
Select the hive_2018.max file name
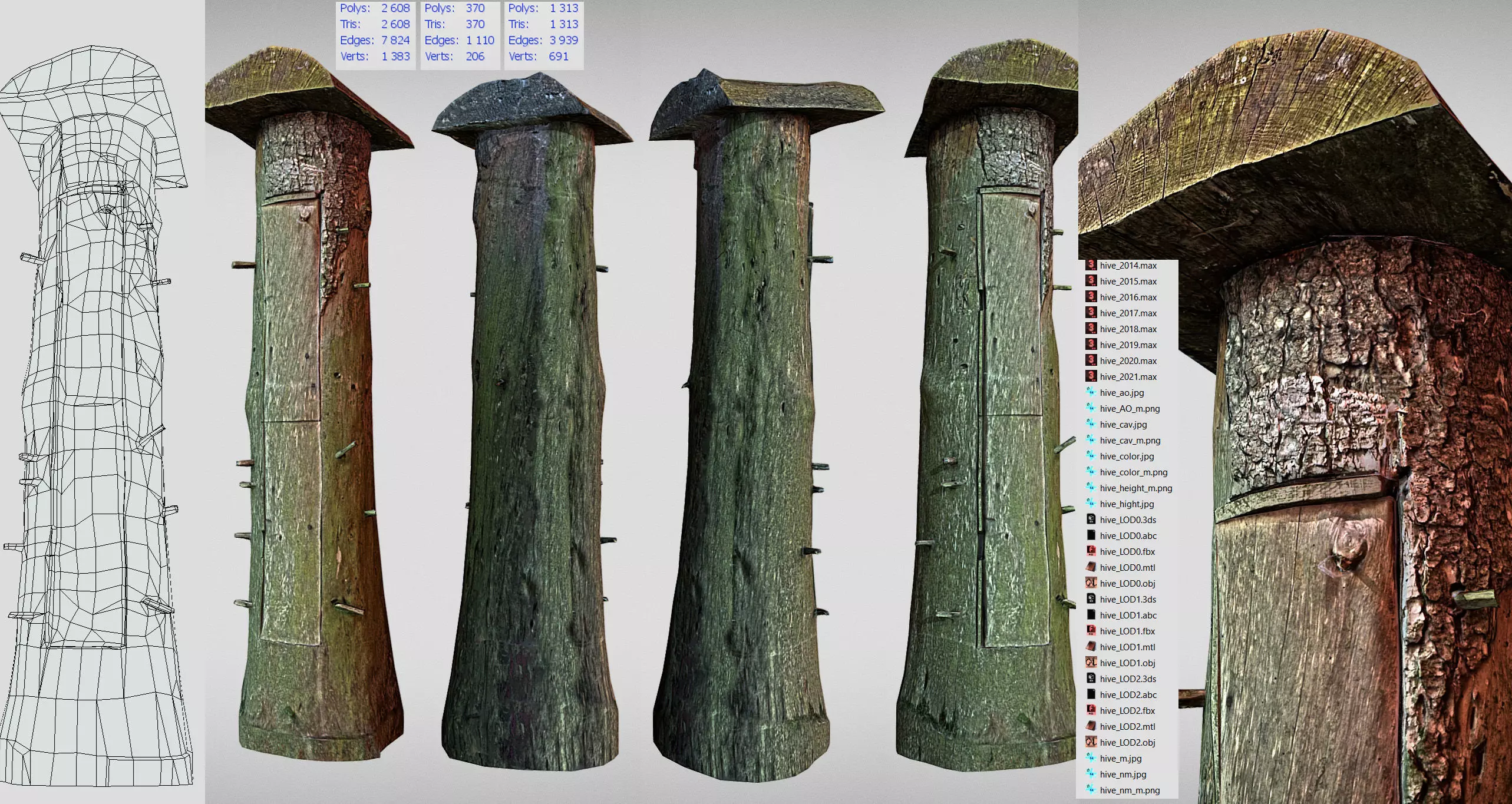click(x=1128, y=329)
